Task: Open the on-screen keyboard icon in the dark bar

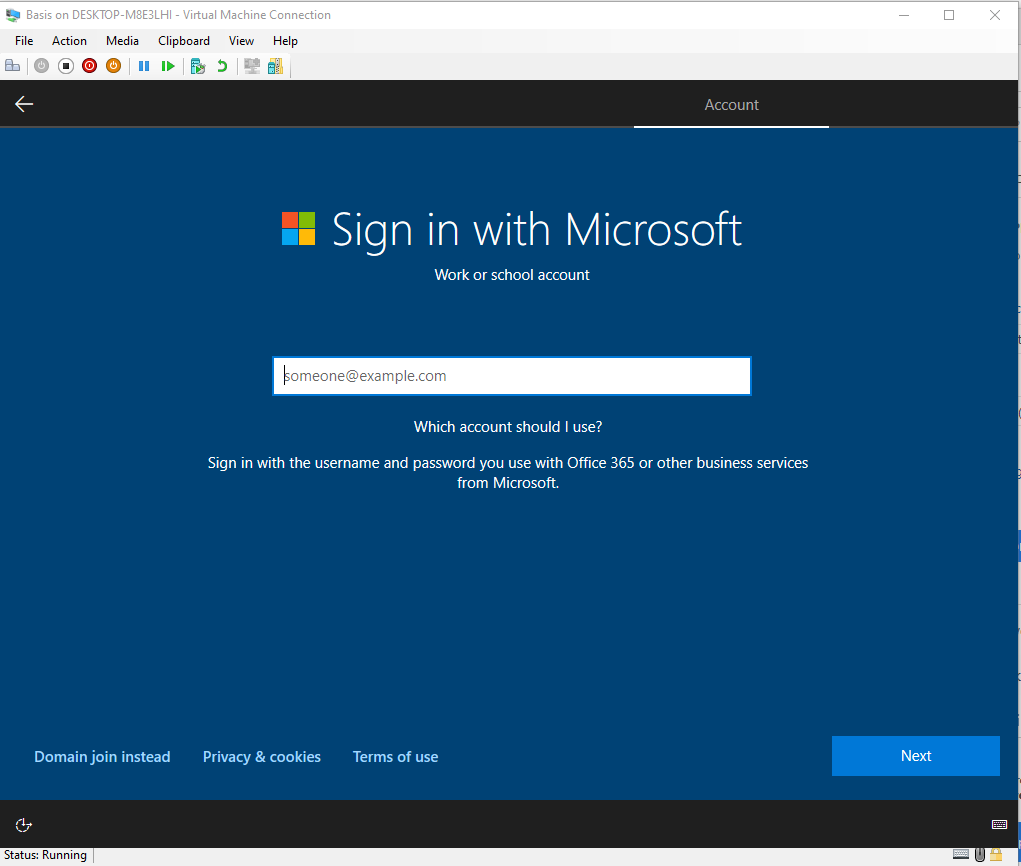Action: [x=999, y=824]
